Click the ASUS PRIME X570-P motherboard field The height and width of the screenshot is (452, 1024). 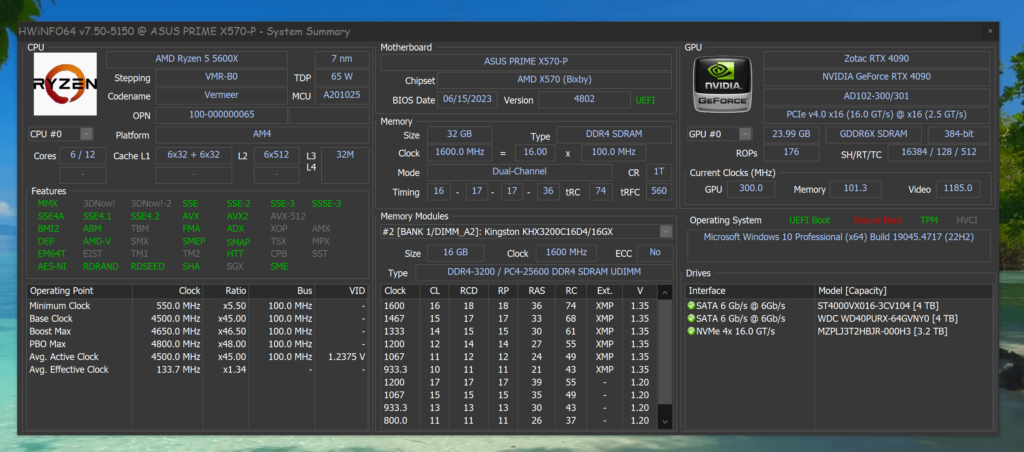526,62
